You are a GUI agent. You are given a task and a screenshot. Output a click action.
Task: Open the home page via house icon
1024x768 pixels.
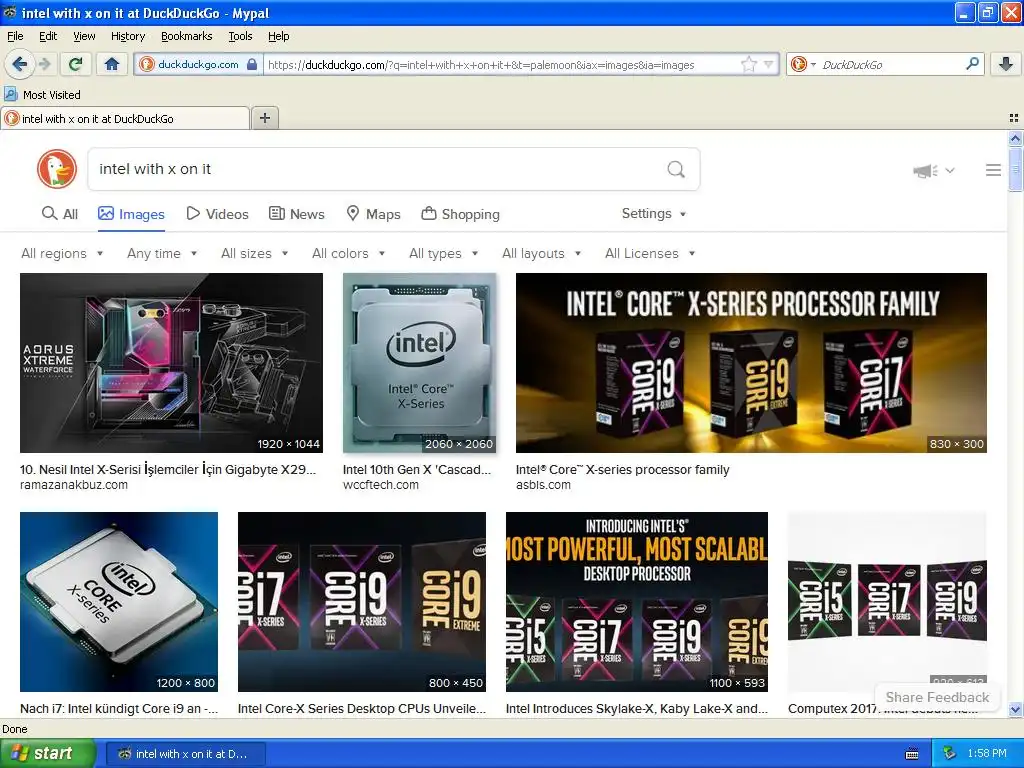pyautogui.click(x=112, y=64)
